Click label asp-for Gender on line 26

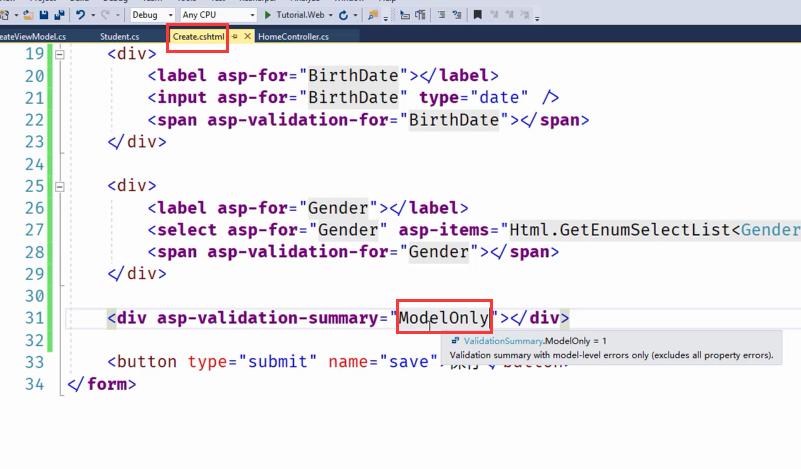[x=308, y=208]
